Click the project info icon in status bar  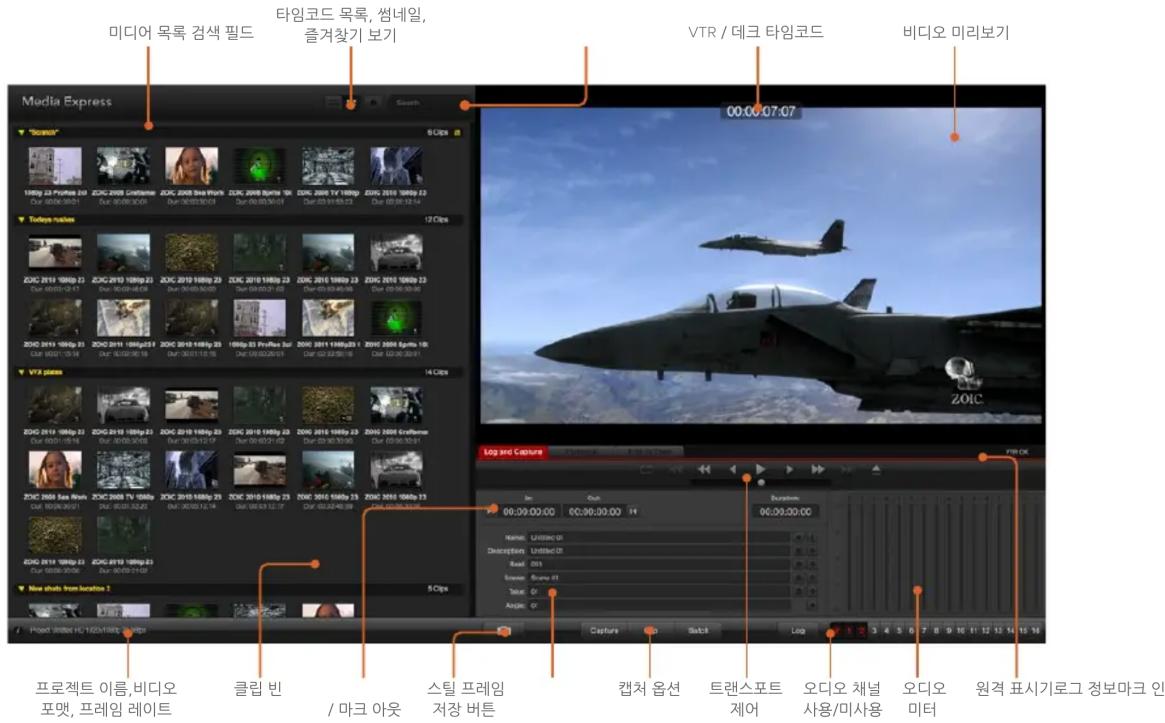pos(18,630)
